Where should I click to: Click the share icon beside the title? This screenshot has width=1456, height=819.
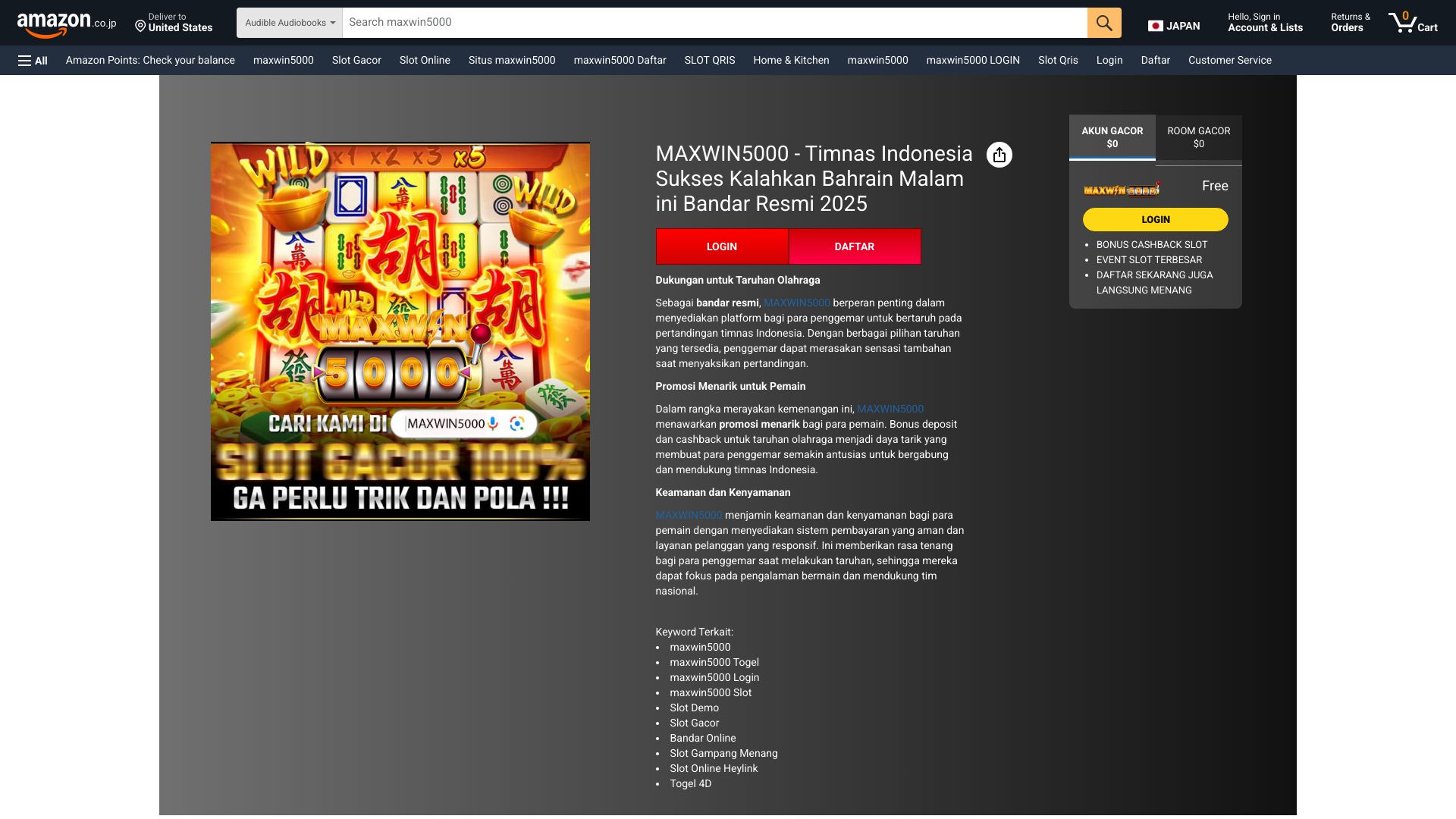tap(999, 155)
